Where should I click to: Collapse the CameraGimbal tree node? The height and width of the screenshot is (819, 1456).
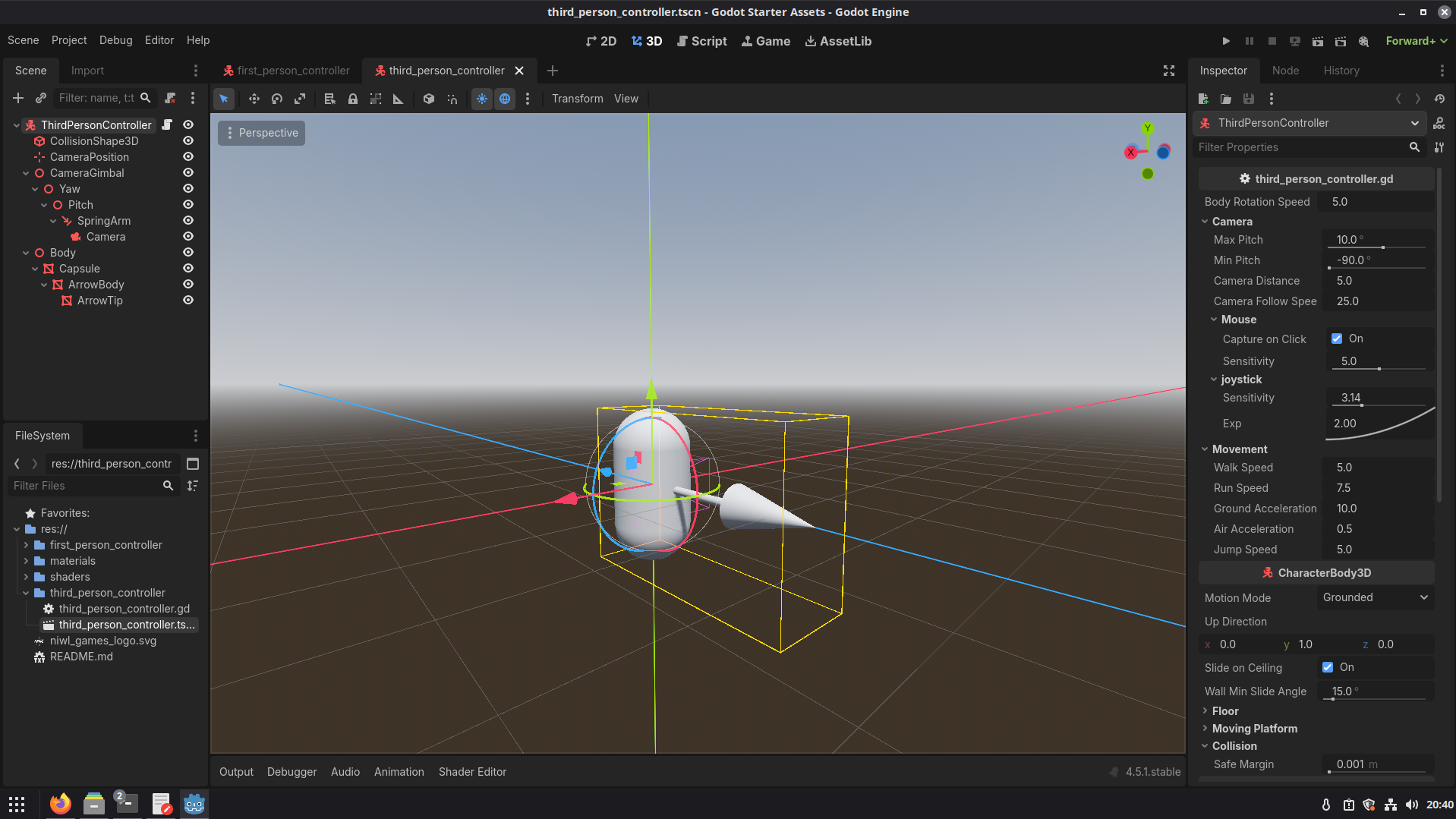point(26,173)
